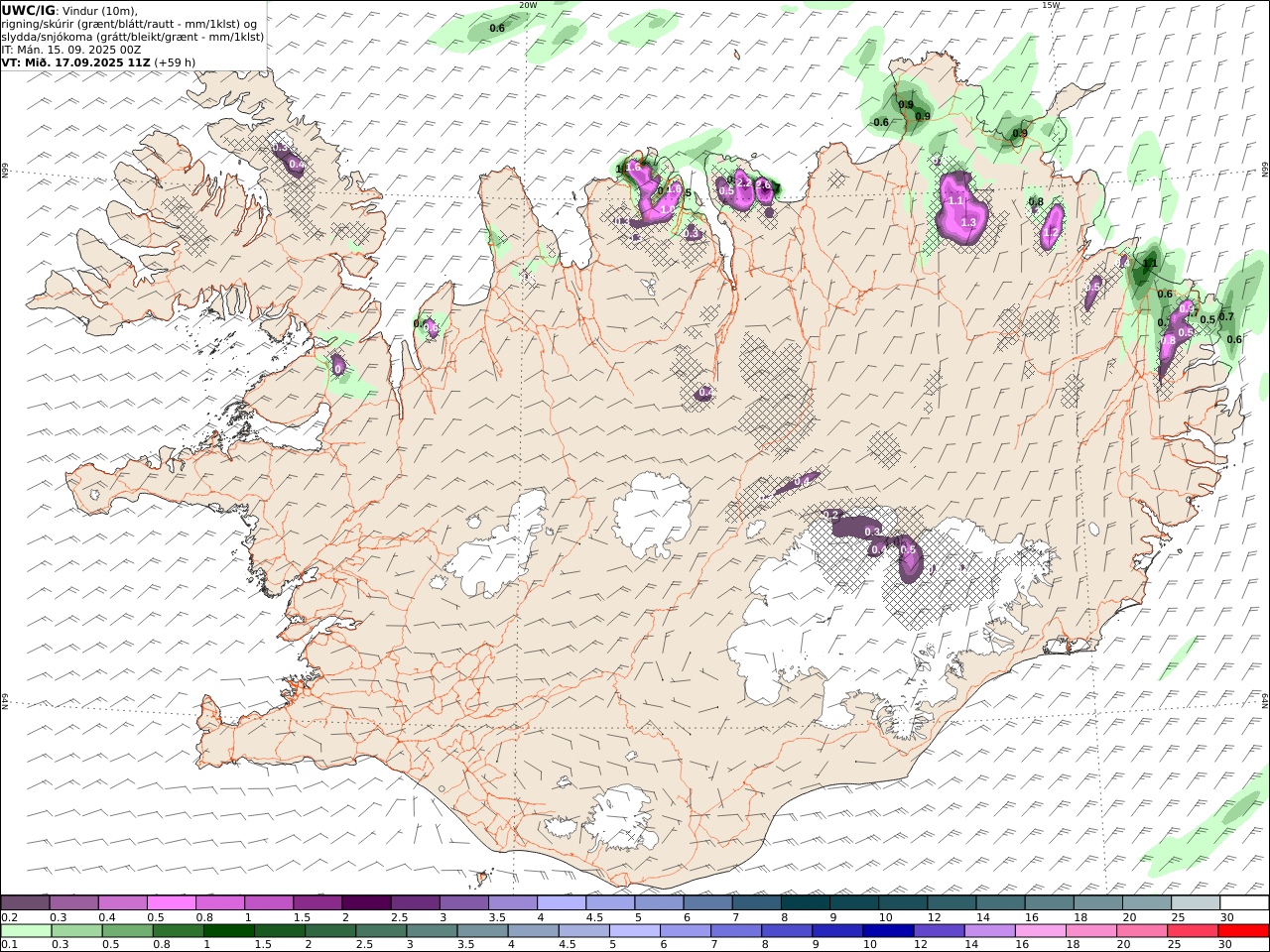Select the 'IT: Mán. 15. 09. 2025 00Z' line
Viewport: 1270px width, 952px height.
point(71,49)
